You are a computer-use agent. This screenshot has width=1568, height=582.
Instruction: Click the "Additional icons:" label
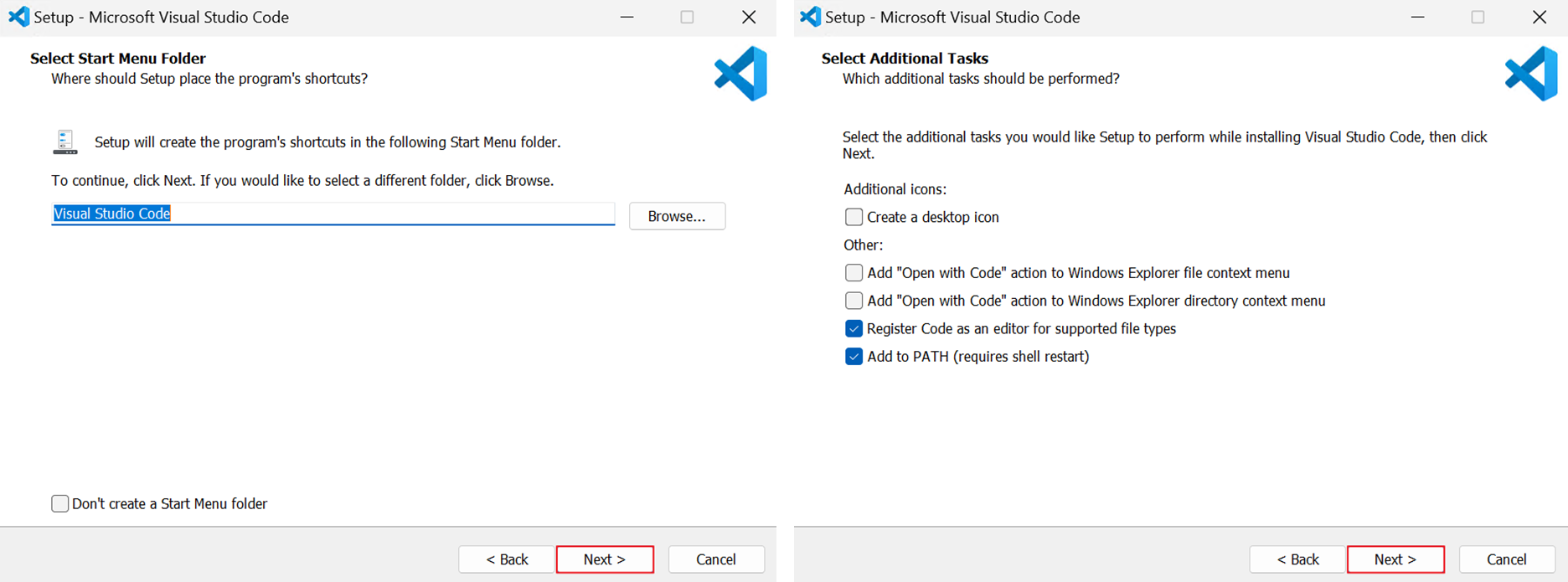pos(895,189)
